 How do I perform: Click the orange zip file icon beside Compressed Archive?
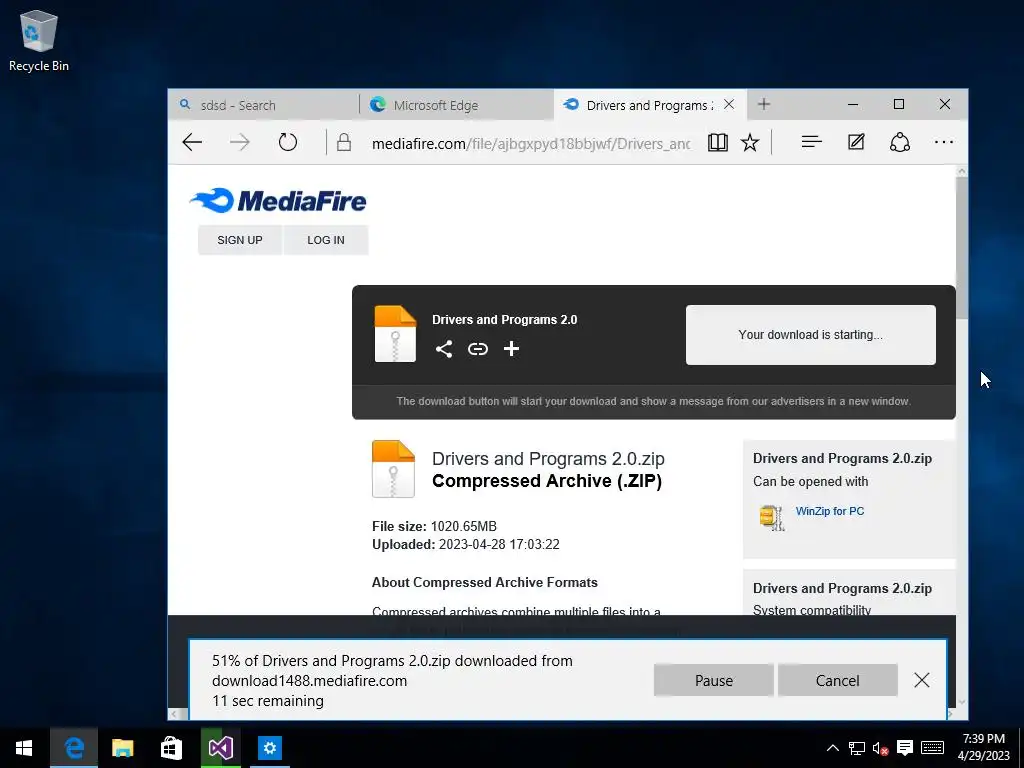(x=393, y=469)
